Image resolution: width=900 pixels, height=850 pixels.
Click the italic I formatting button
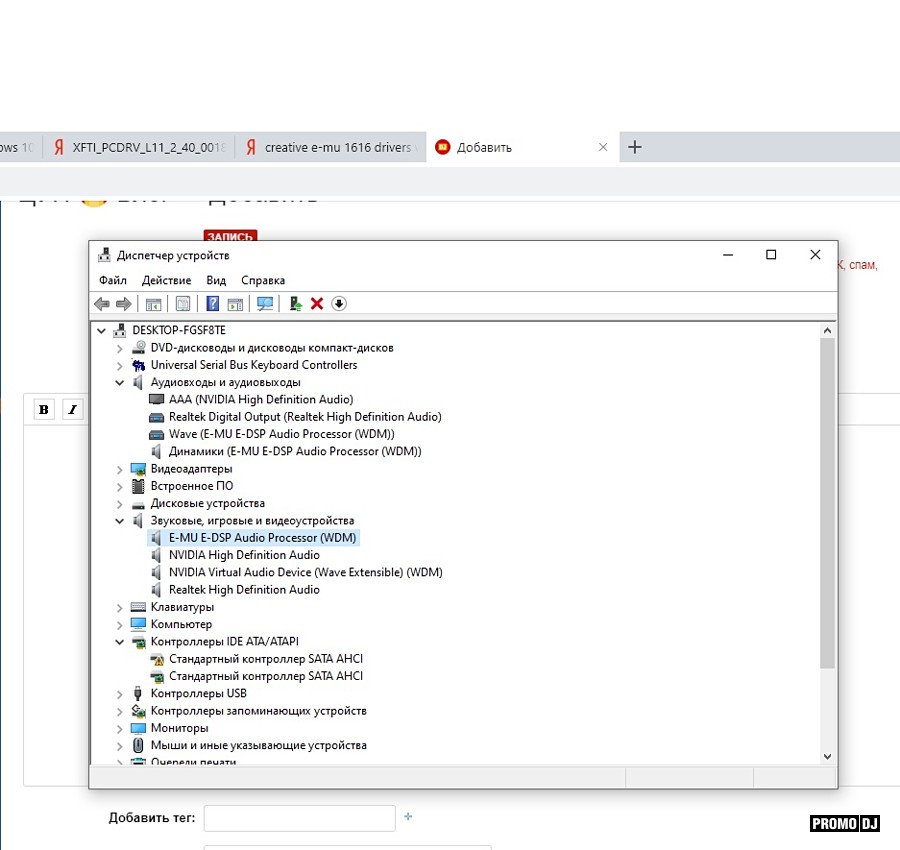point(72,409)
